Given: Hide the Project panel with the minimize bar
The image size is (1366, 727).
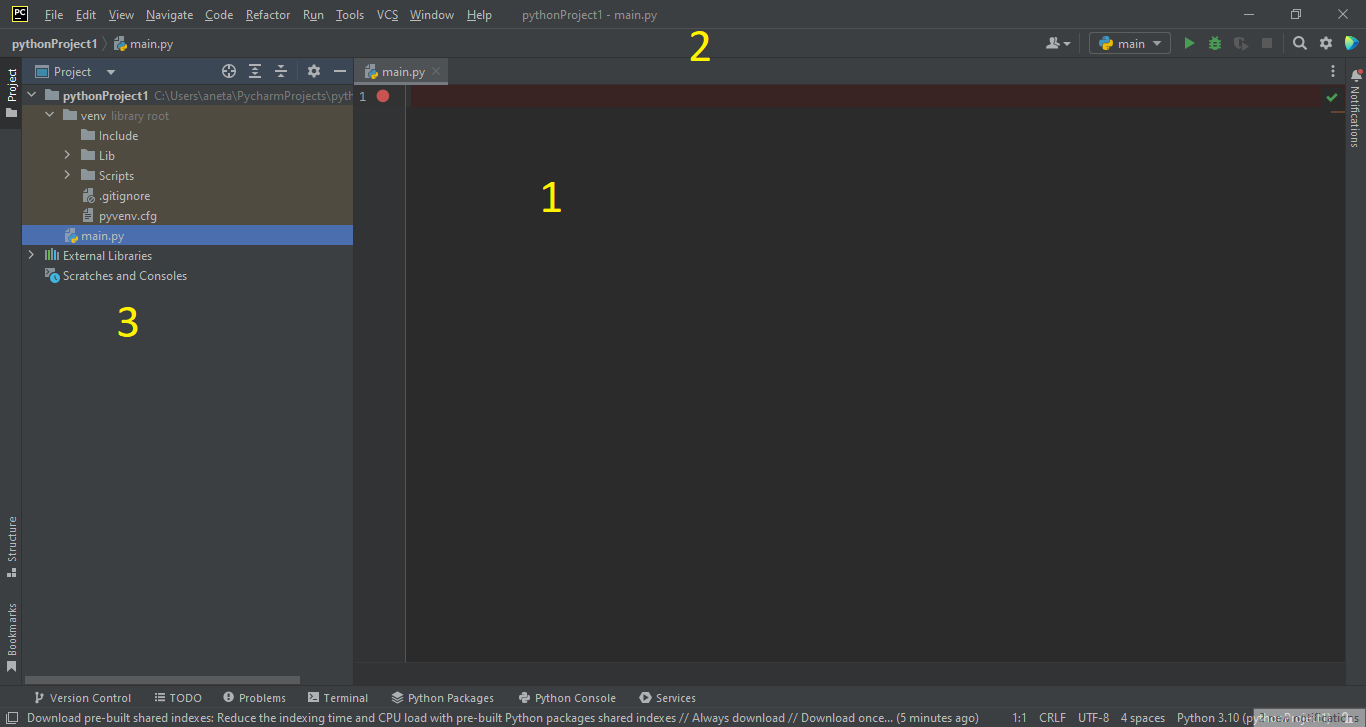Looking at the screenshot, I should tap(338, 71).
